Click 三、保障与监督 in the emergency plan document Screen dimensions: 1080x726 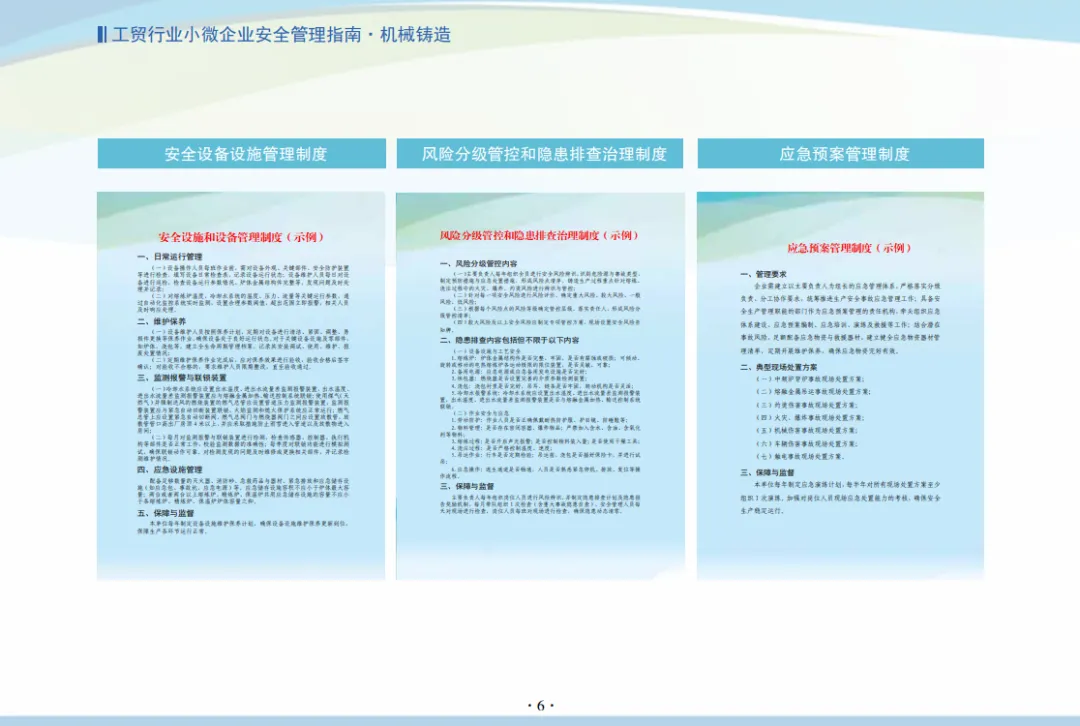tap(767, 473)
